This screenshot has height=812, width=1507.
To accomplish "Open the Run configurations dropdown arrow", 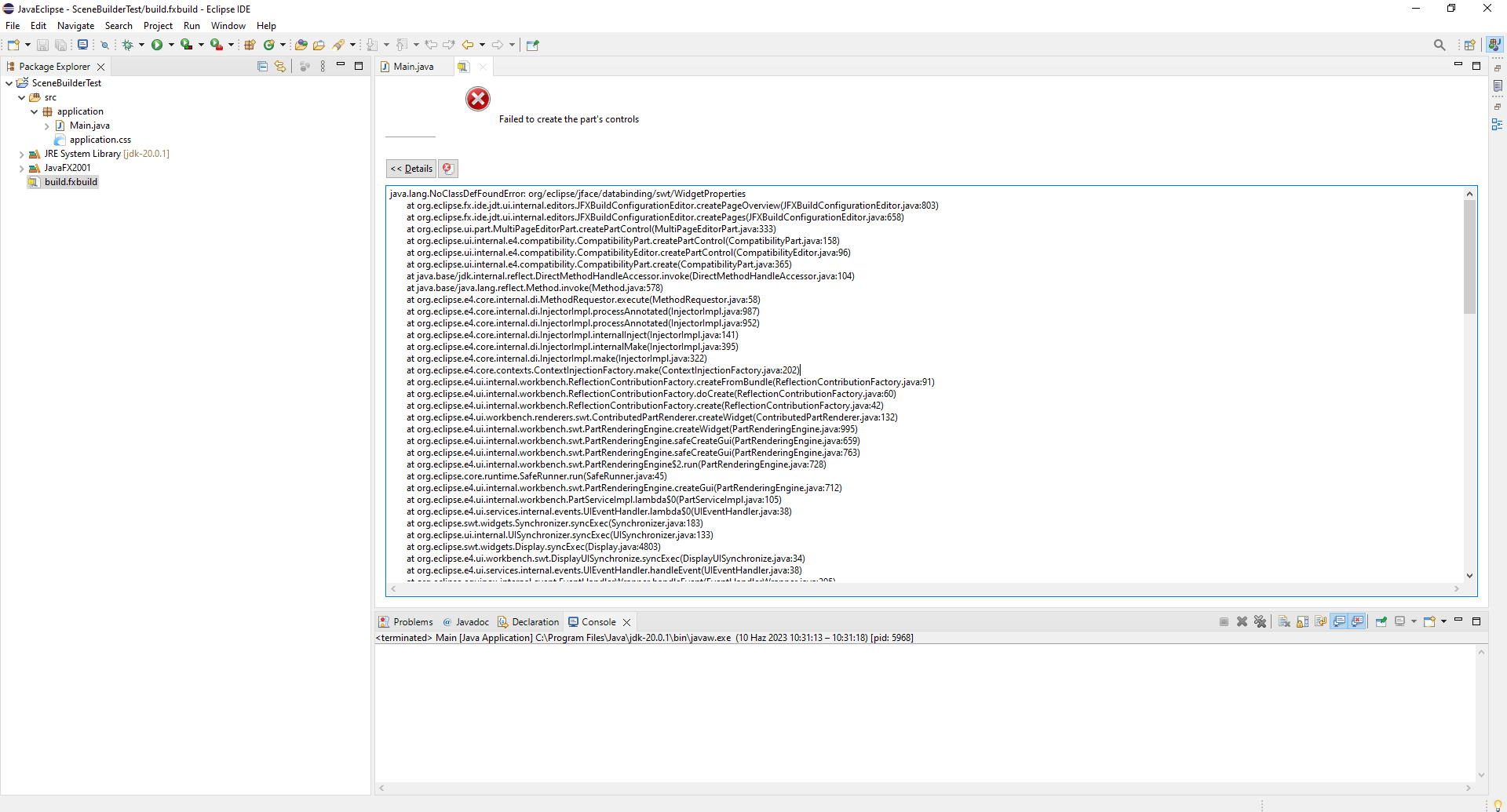I will (x=171, y=45).
